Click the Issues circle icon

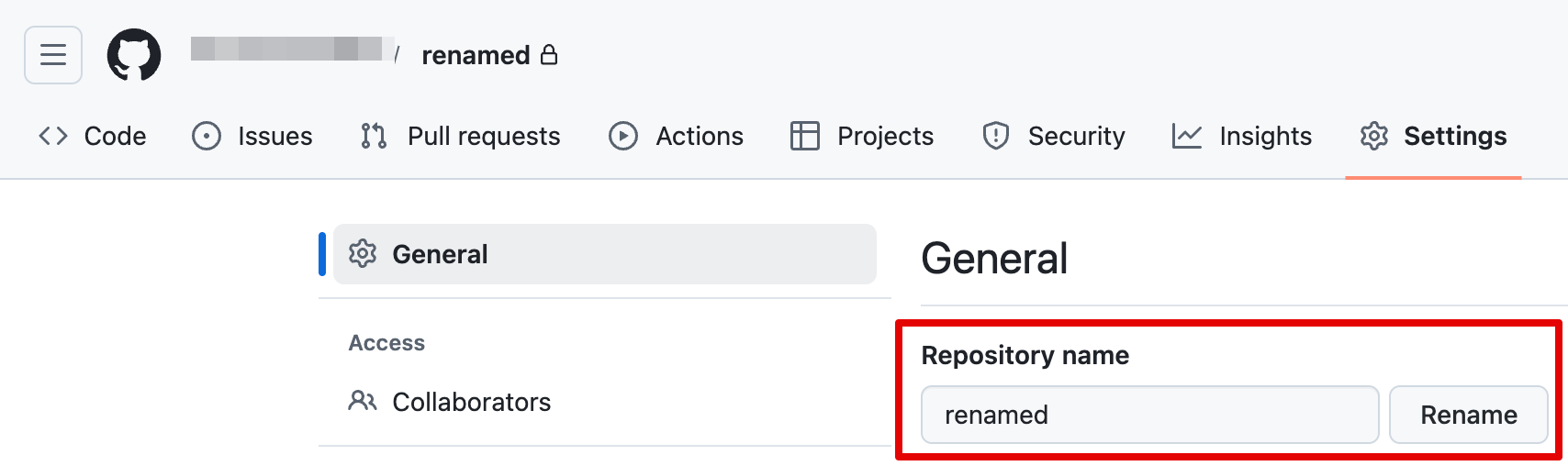click(207, 137)
